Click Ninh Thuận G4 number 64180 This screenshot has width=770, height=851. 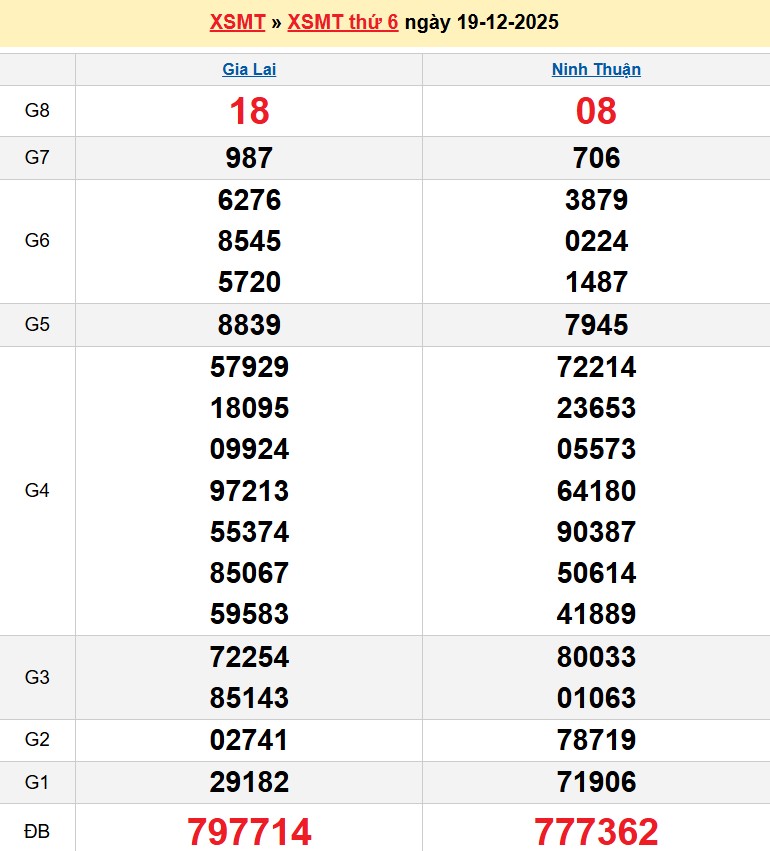(596, 491)
